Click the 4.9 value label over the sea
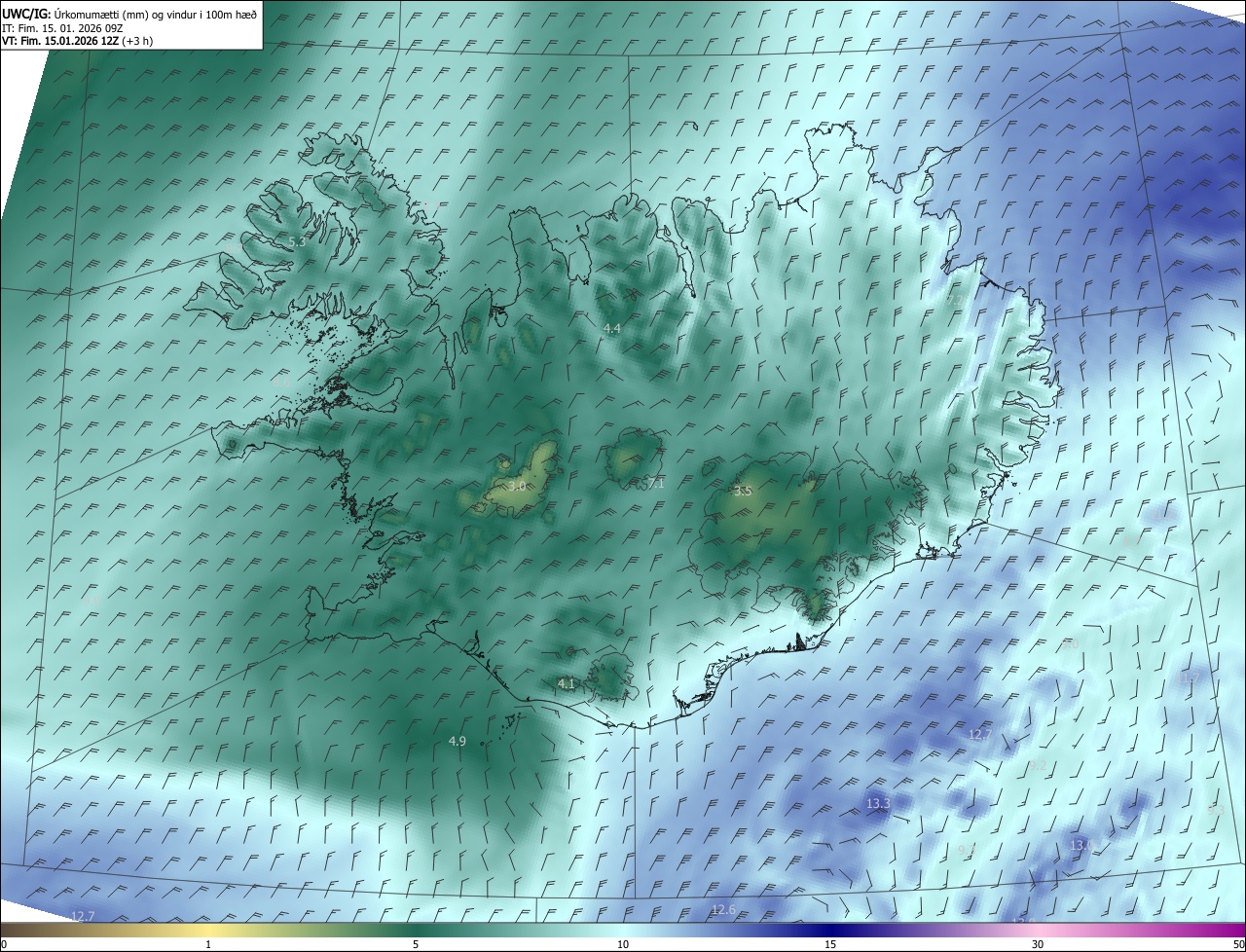1246x952 pixels. tap(458, 742)
